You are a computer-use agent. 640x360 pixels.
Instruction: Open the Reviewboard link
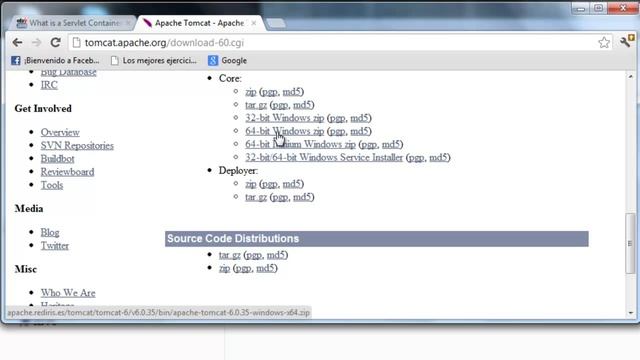(x=67, y=172)
